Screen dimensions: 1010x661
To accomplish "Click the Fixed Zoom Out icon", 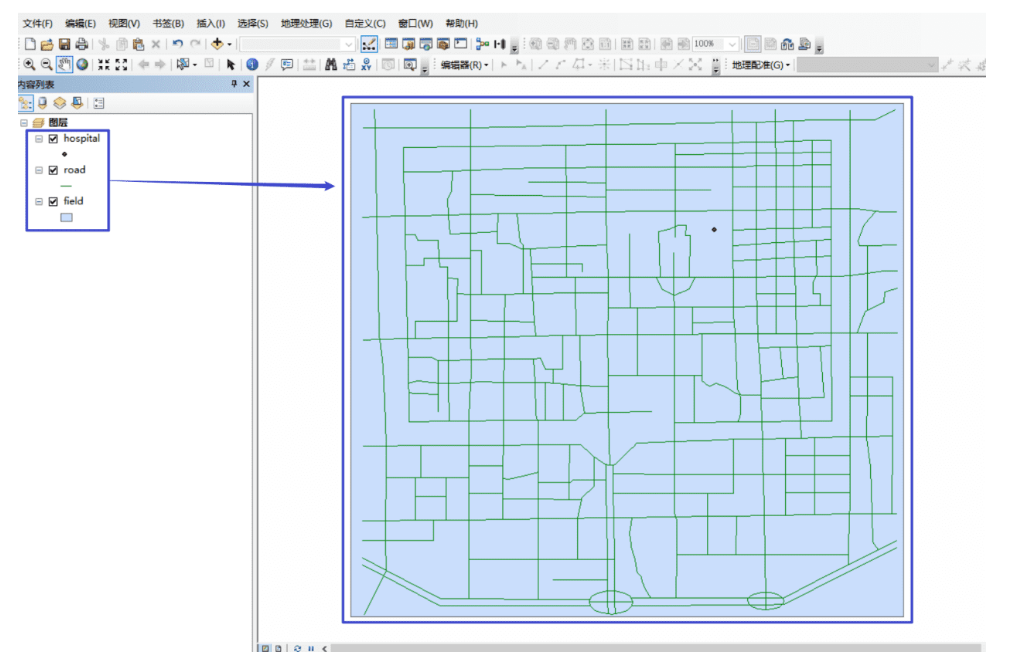I will point(121,64).
